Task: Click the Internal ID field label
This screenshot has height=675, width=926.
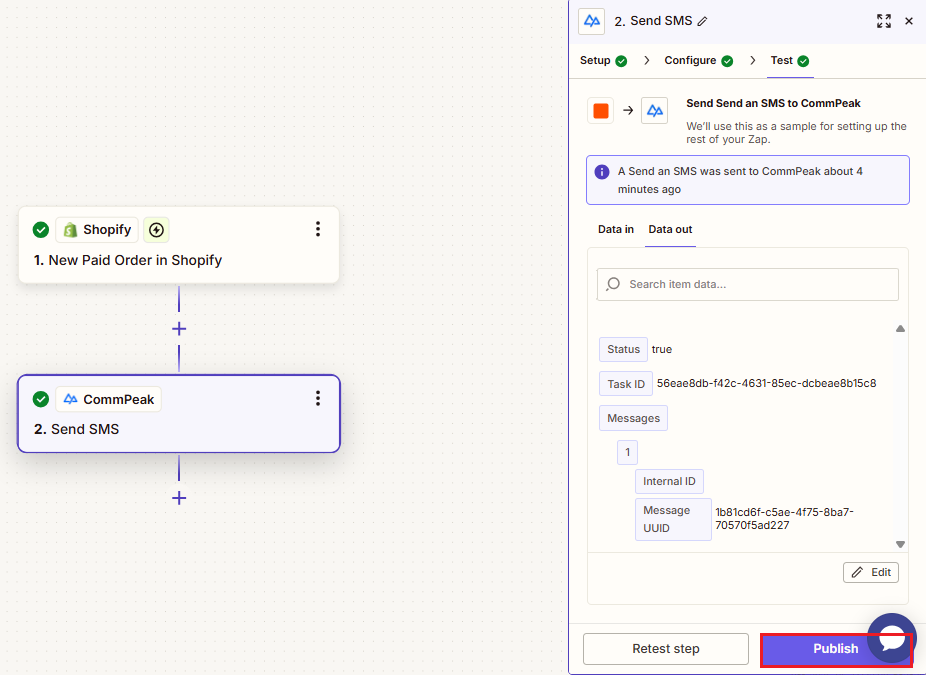Action: click(669, 481)
